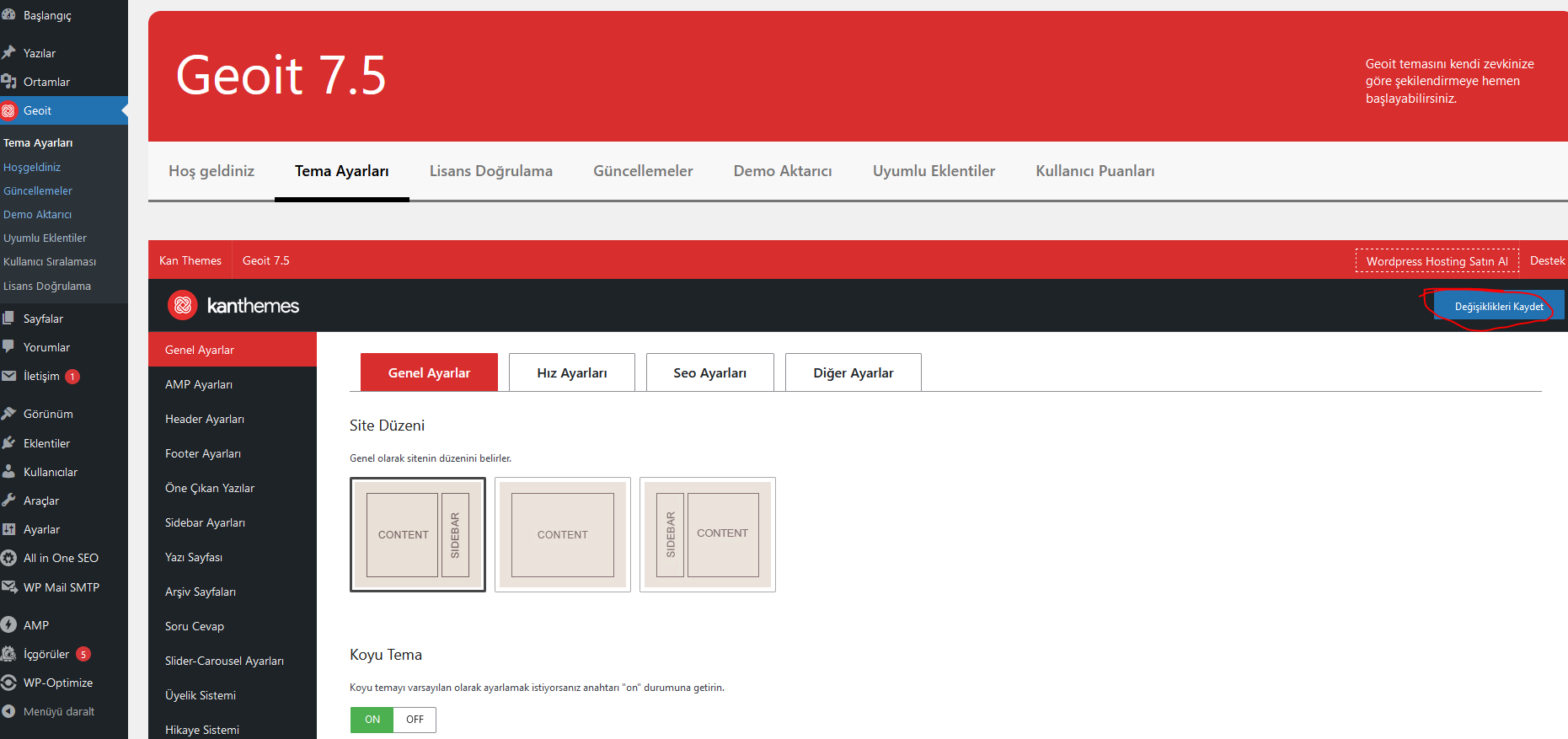The width and height of the screenshot is (1568, 739).
Task: Open Yazı Sayfası section
Action: (x=233, y=557)
